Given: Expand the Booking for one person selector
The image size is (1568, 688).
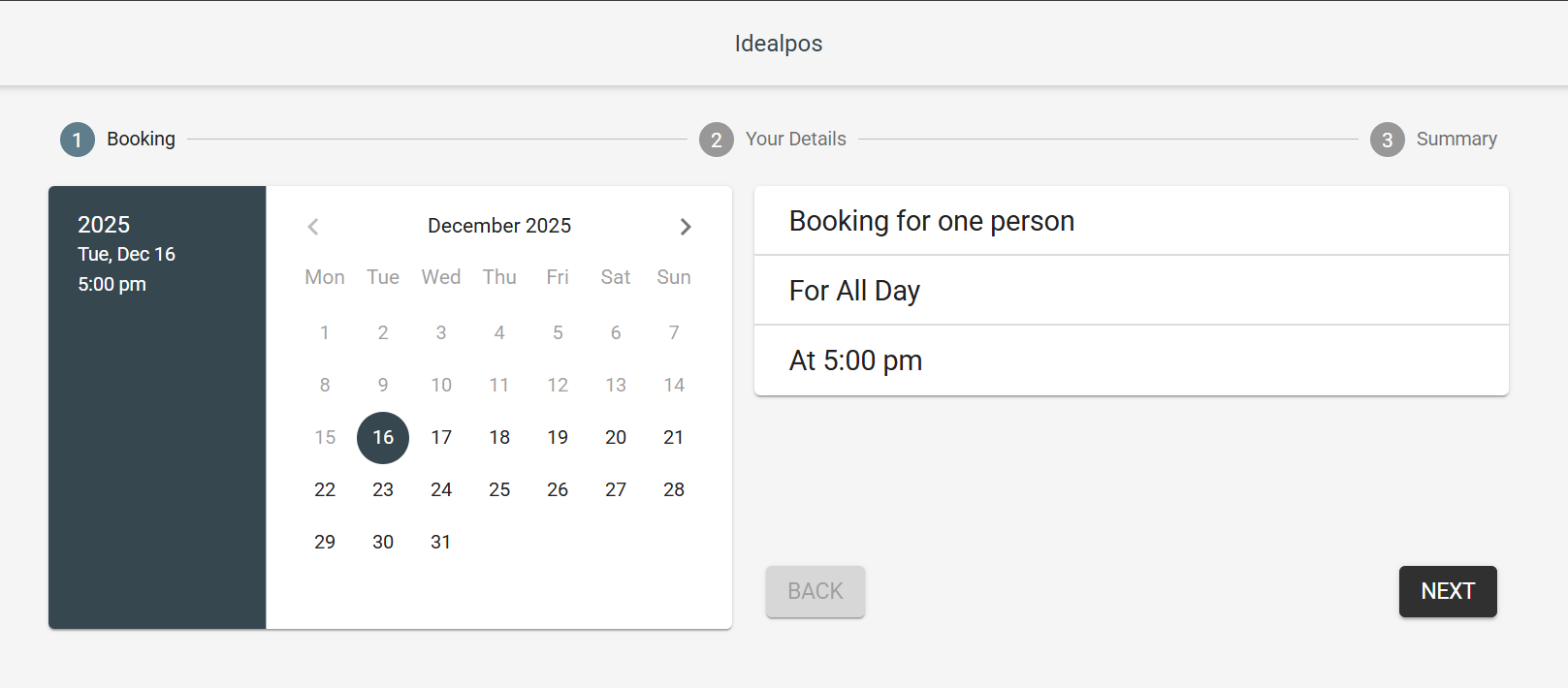Looking at the screenshot, I should (1131, 221).
